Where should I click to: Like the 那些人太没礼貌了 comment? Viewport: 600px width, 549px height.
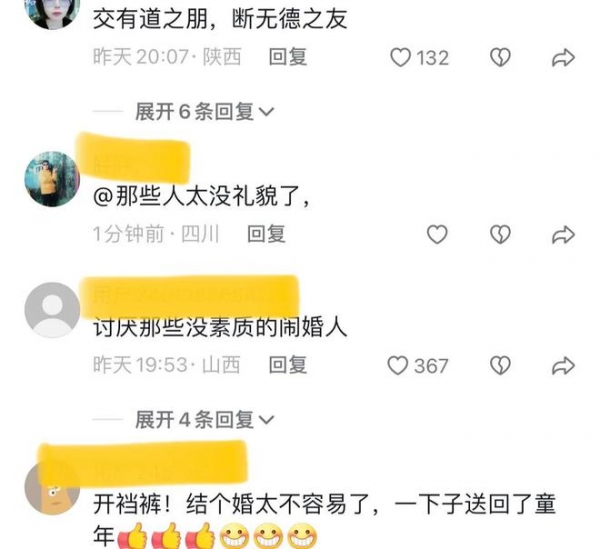click(437, 234)
